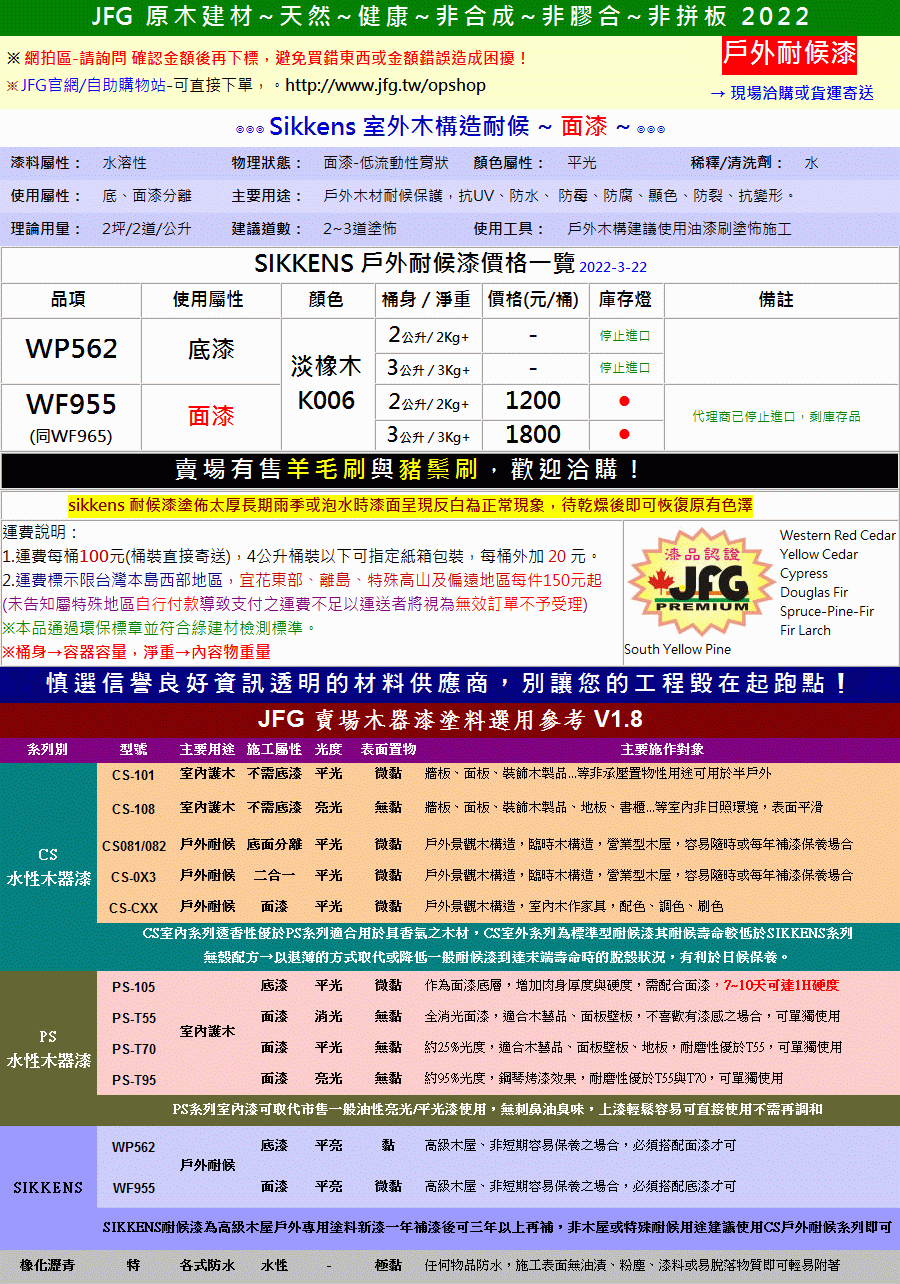Image resolution: width=900 pixels, height=1284 pixels.
Task: Select the 橡化瀝青 row label
Action: pyautogui.click(x=47, y=1266)
